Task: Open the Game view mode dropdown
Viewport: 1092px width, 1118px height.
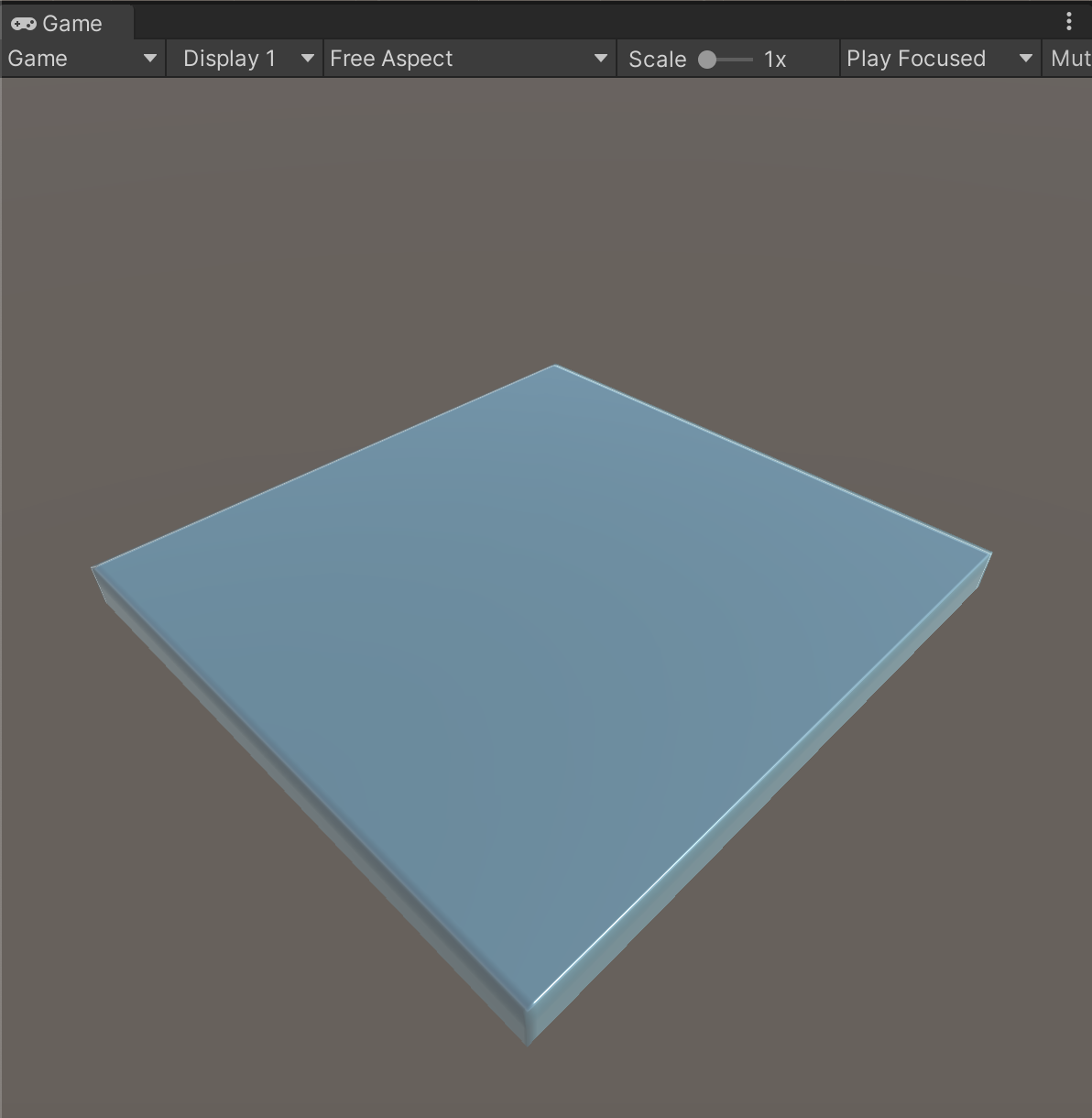Action: click(x=82, y=59)
